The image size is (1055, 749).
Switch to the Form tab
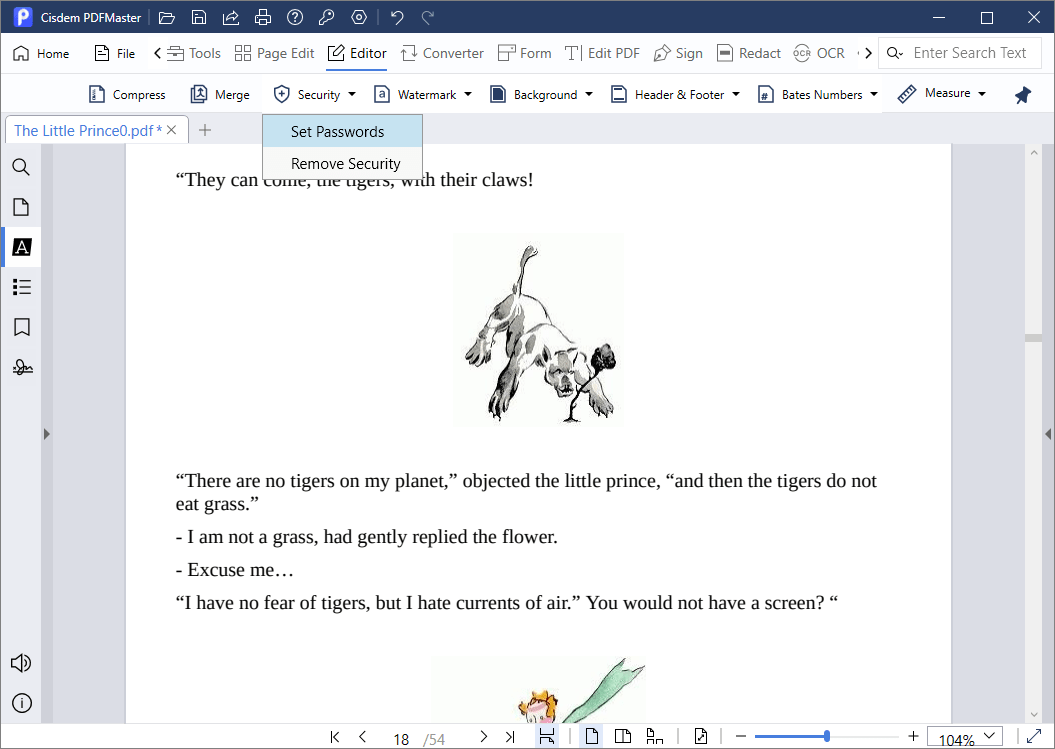point(524,53)
